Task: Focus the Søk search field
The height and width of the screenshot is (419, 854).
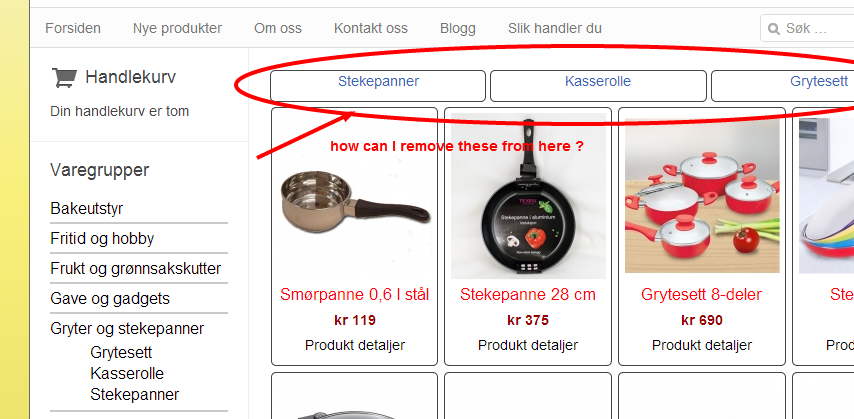Action: pyautogui.click(x=807, y=28)
